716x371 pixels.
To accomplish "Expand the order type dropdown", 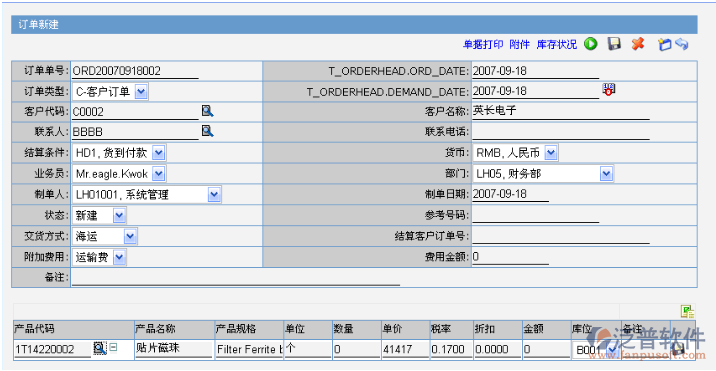I will coord(141,92).
